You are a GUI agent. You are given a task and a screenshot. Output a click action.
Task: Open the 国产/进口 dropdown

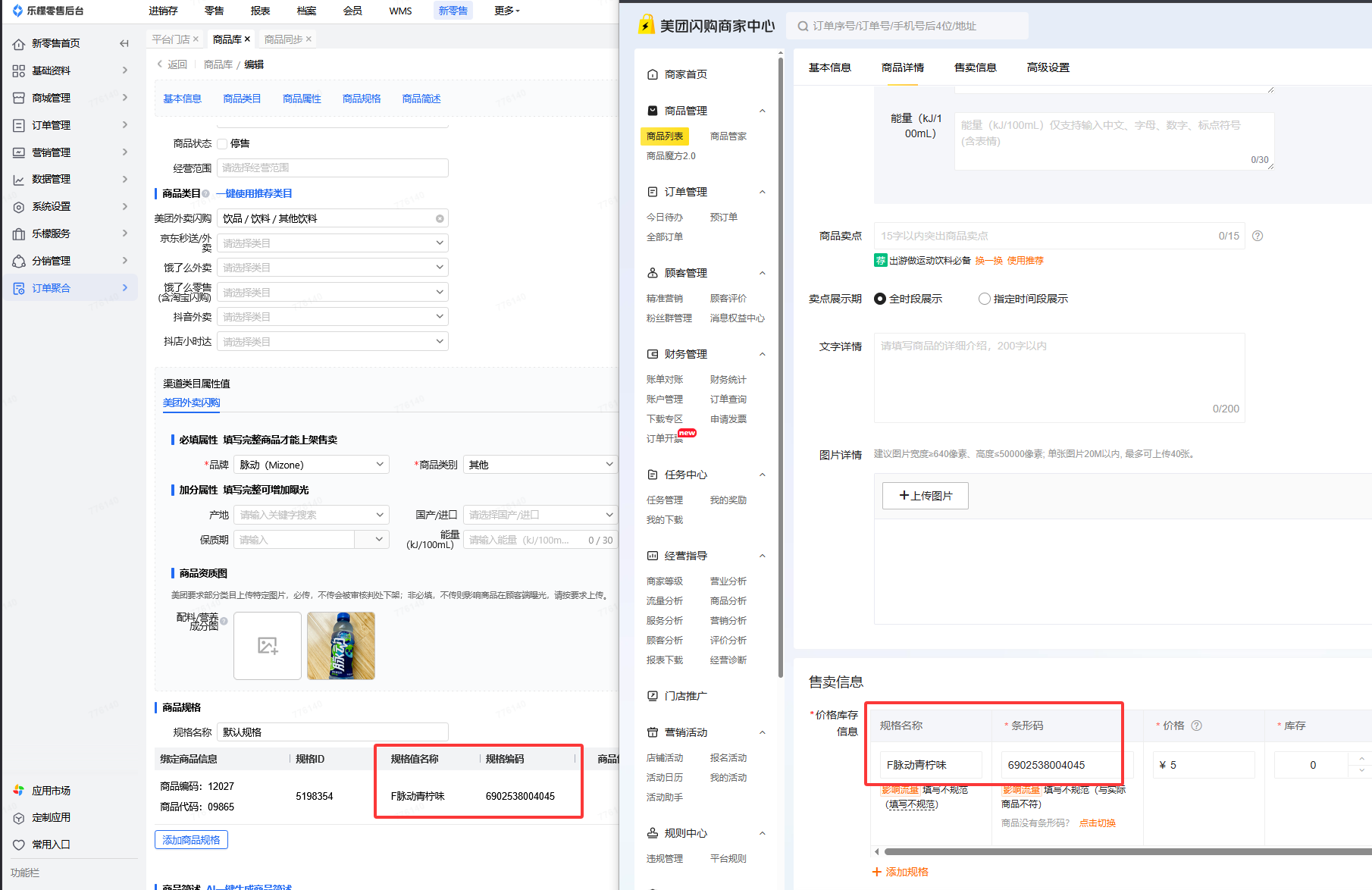[540, 515]
